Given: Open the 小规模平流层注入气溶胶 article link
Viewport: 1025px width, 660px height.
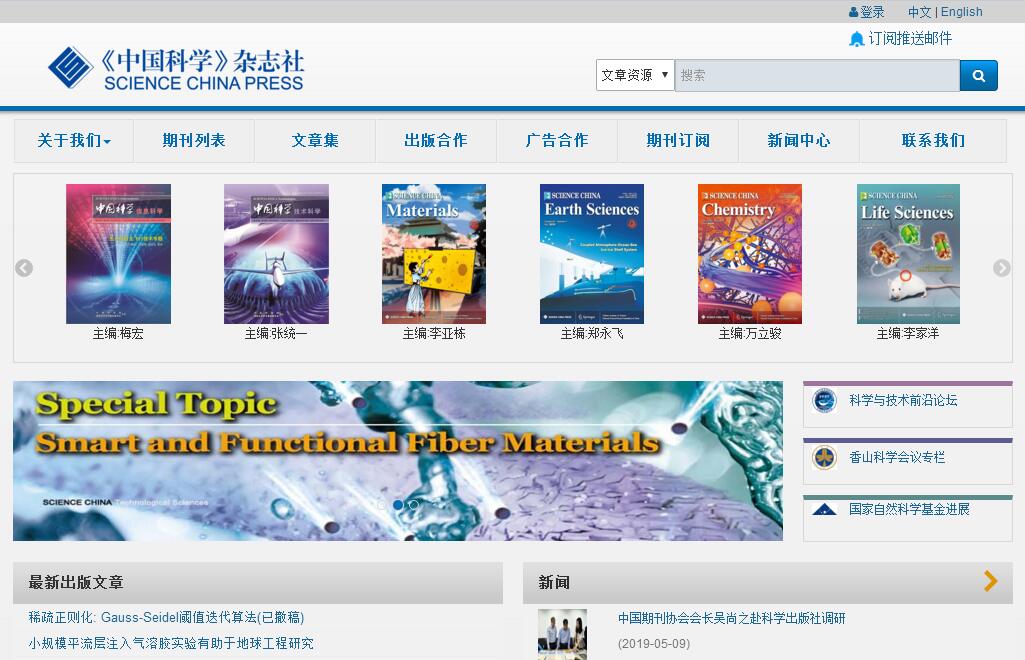Looking at the screenshot, I should 171,643.
